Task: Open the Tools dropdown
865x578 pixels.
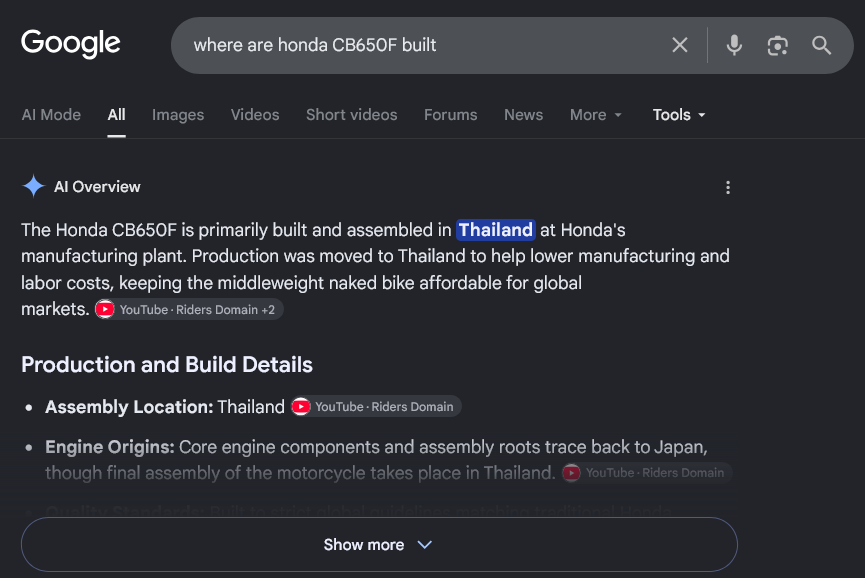Action: (679, 115)
